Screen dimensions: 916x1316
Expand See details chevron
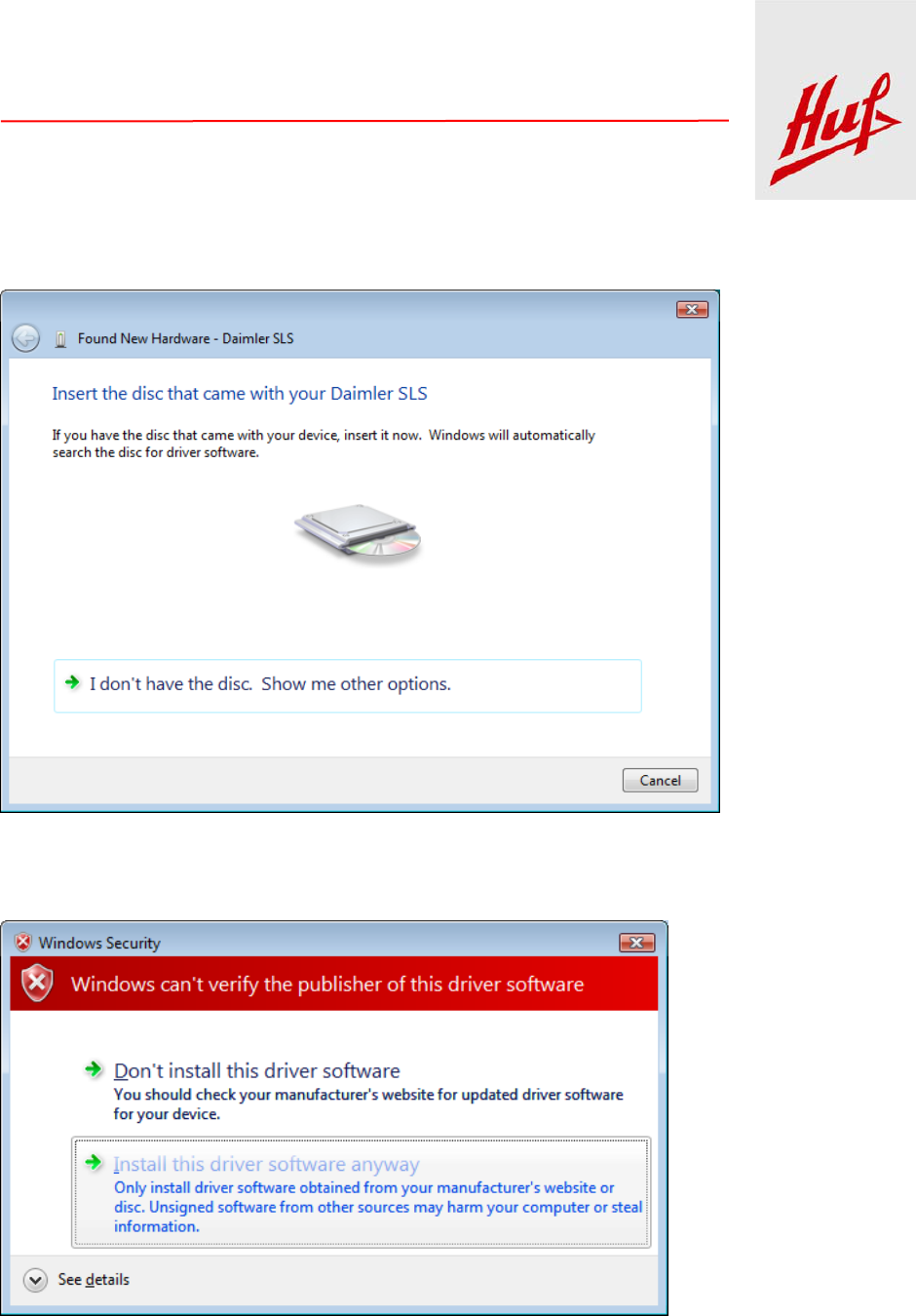[x=35, y=1280]
